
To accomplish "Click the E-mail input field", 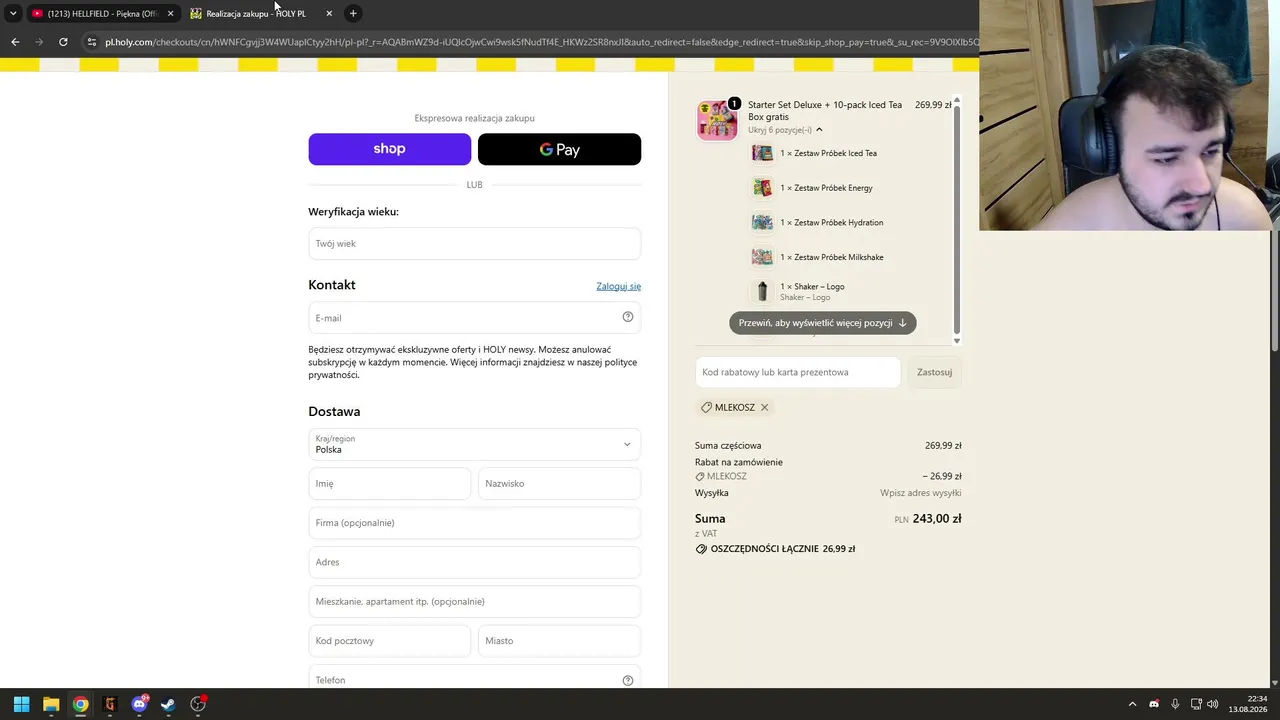I will 474,317.
